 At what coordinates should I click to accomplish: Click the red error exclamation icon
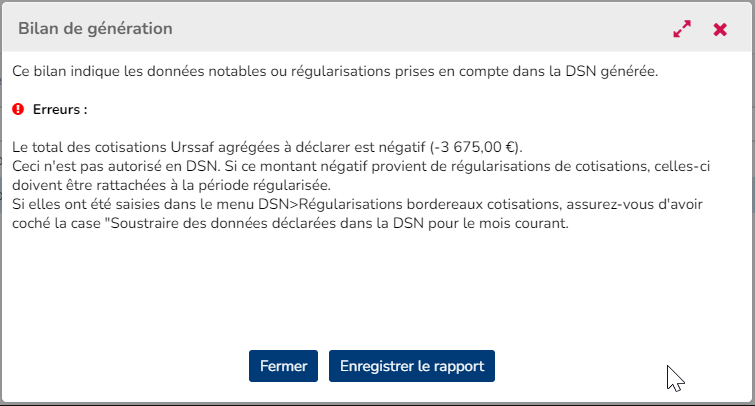coord(18,108)
